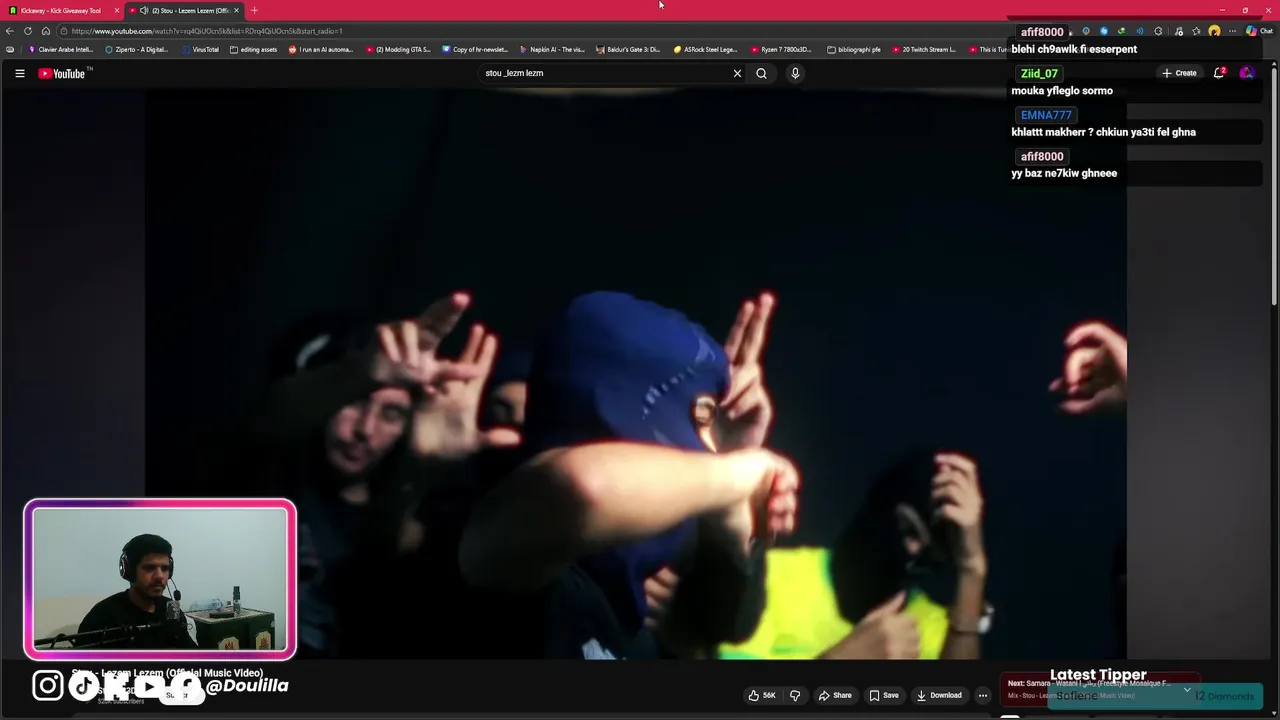The width and height of the screenshot is (1280, 720).
Task: Open the YouTube guide hamburger menu
Action: click(19, 73)
